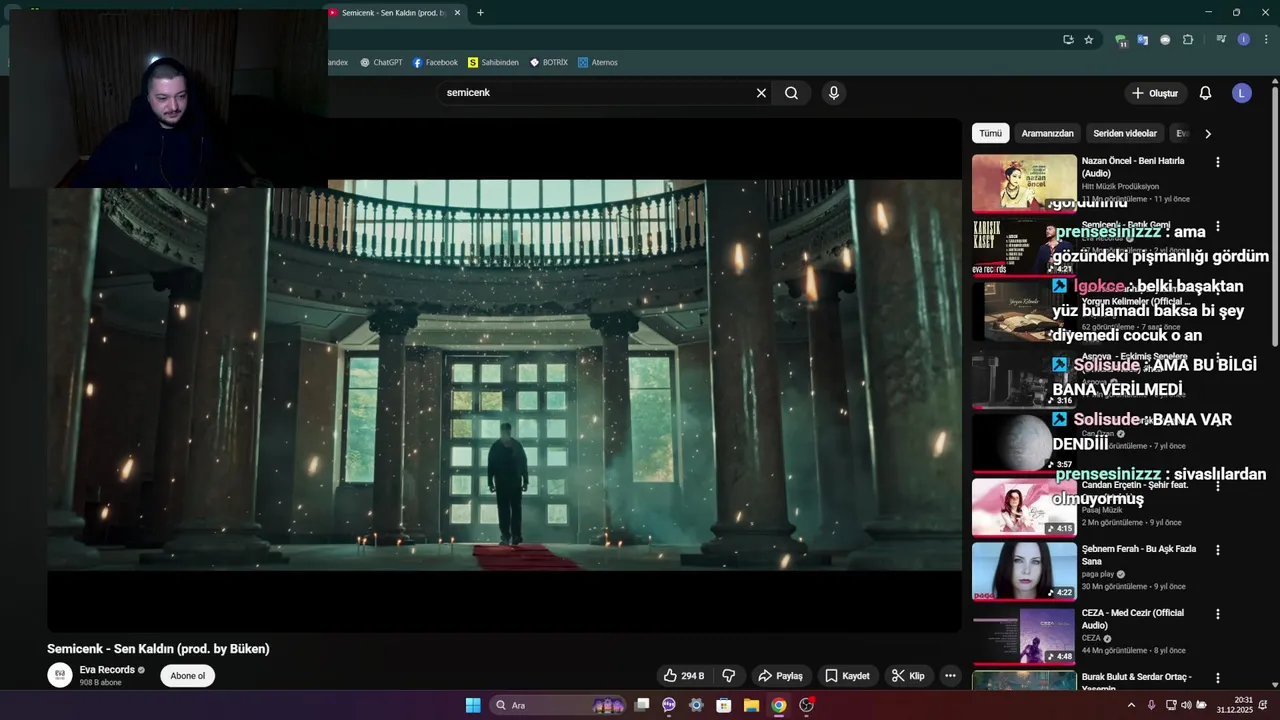
Task: Close the Semicenk - Sen Kaldın tab
Action: click(x=458, y=13)
